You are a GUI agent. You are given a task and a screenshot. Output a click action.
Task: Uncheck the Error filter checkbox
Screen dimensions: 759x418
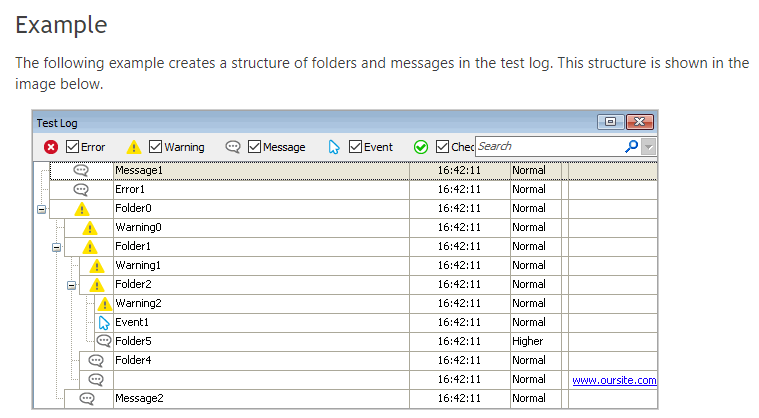pyautogui.click(x=73, y=147)
